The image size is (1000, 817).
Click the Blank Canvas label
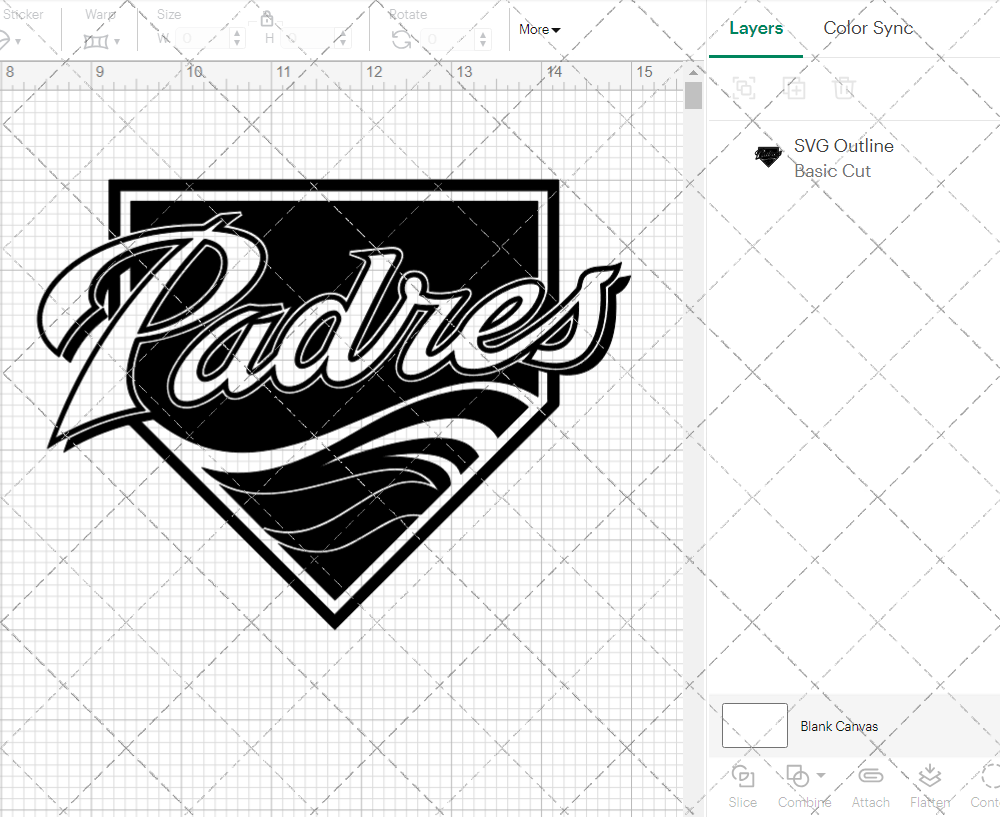839,726
